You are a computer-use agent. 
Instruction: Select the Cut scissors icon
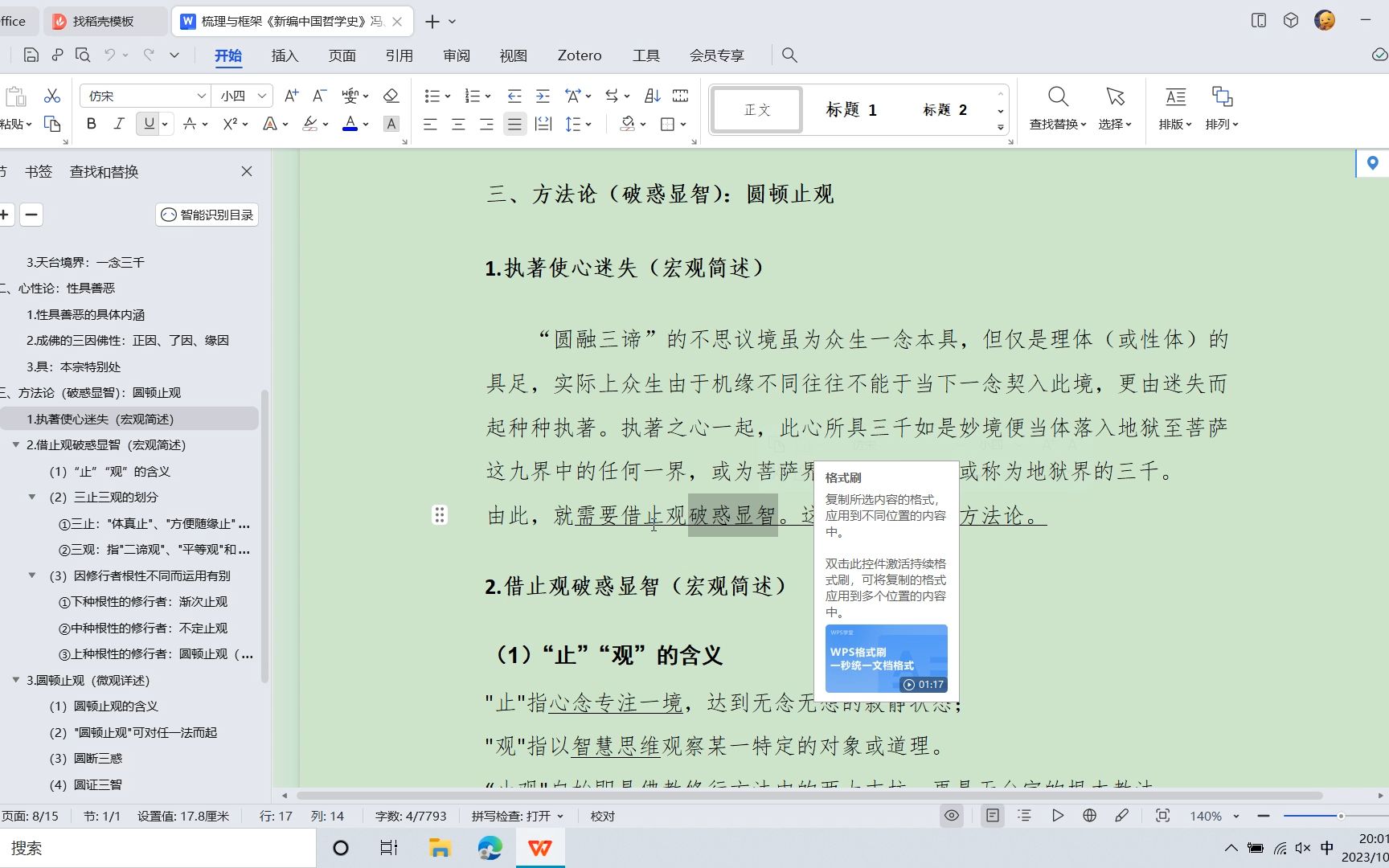[52, 96]
